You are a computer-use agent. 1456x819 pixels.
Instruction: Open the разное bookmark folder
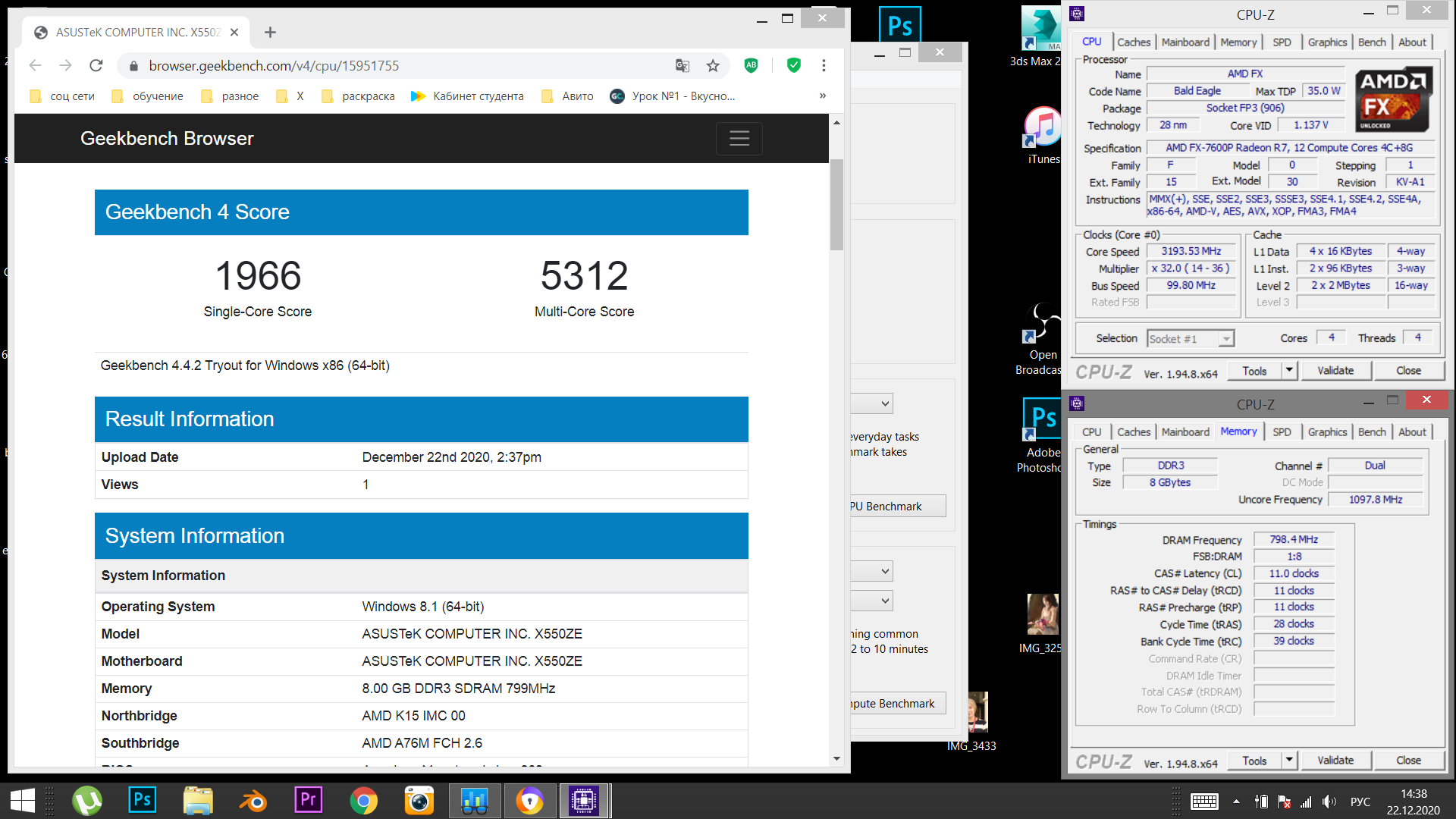[230, 96]
